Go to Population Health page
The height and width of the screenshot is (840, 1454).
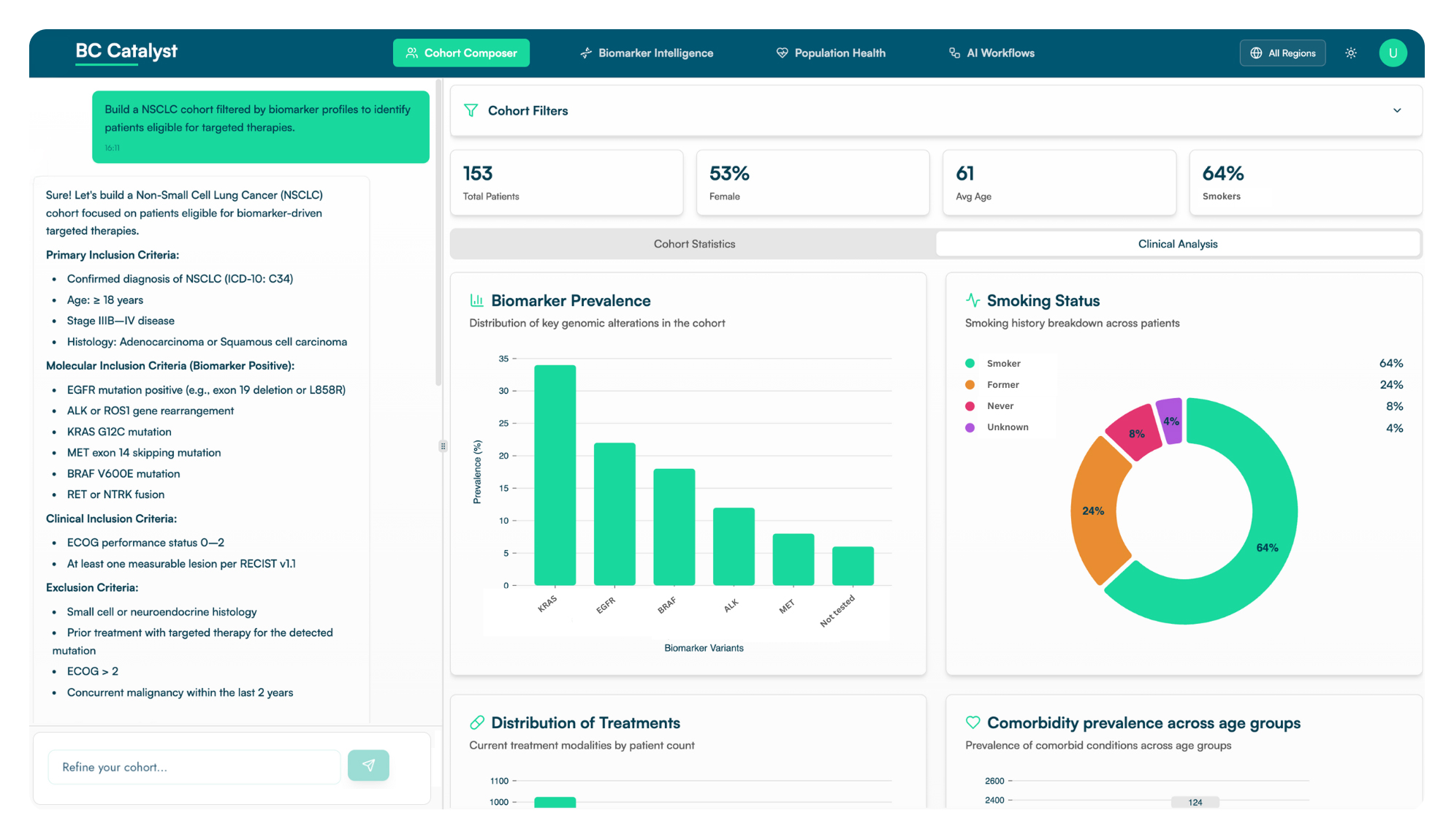[x=831, y=53]
